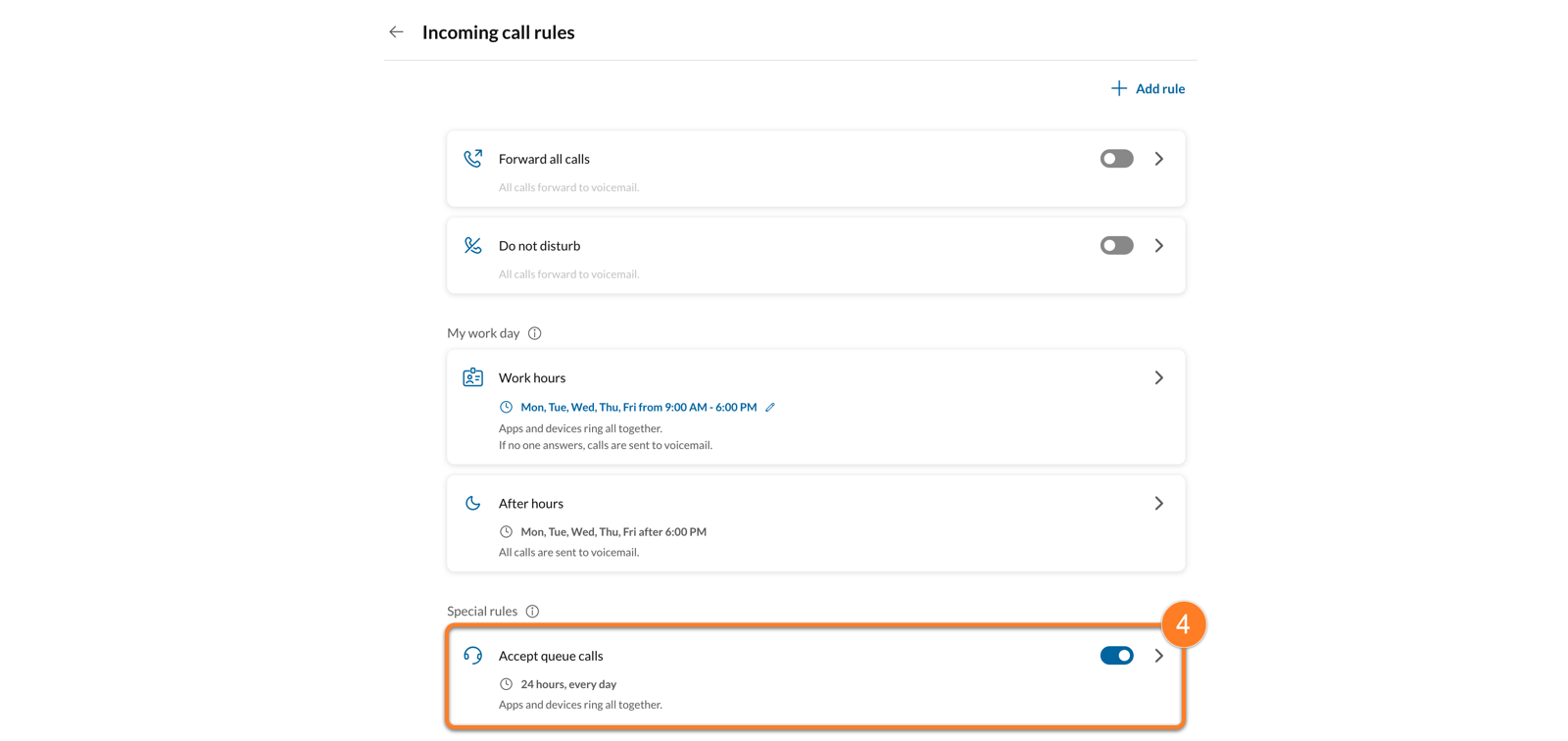Select the After hours title text

click(530, 504)
